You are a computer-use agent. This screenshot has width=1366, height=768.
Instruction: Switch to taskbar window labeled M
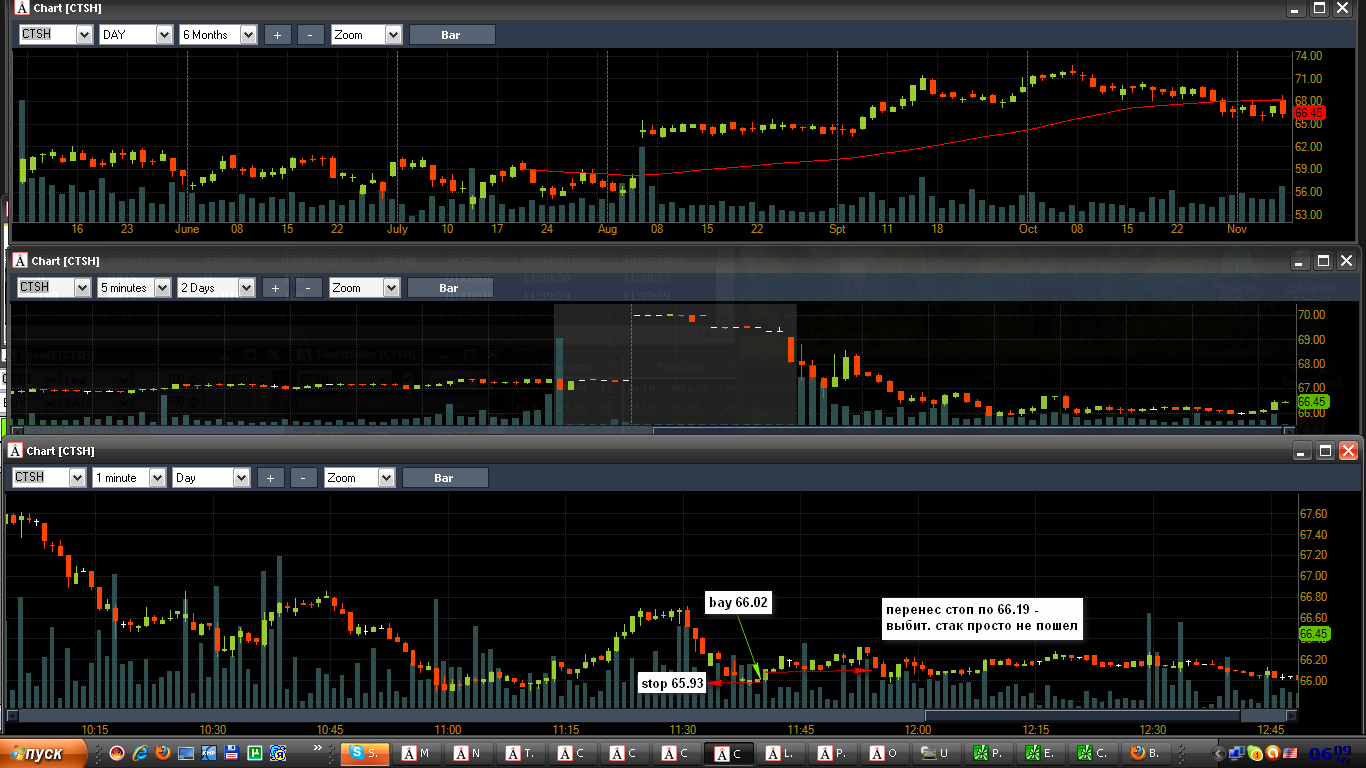point(417,753)
